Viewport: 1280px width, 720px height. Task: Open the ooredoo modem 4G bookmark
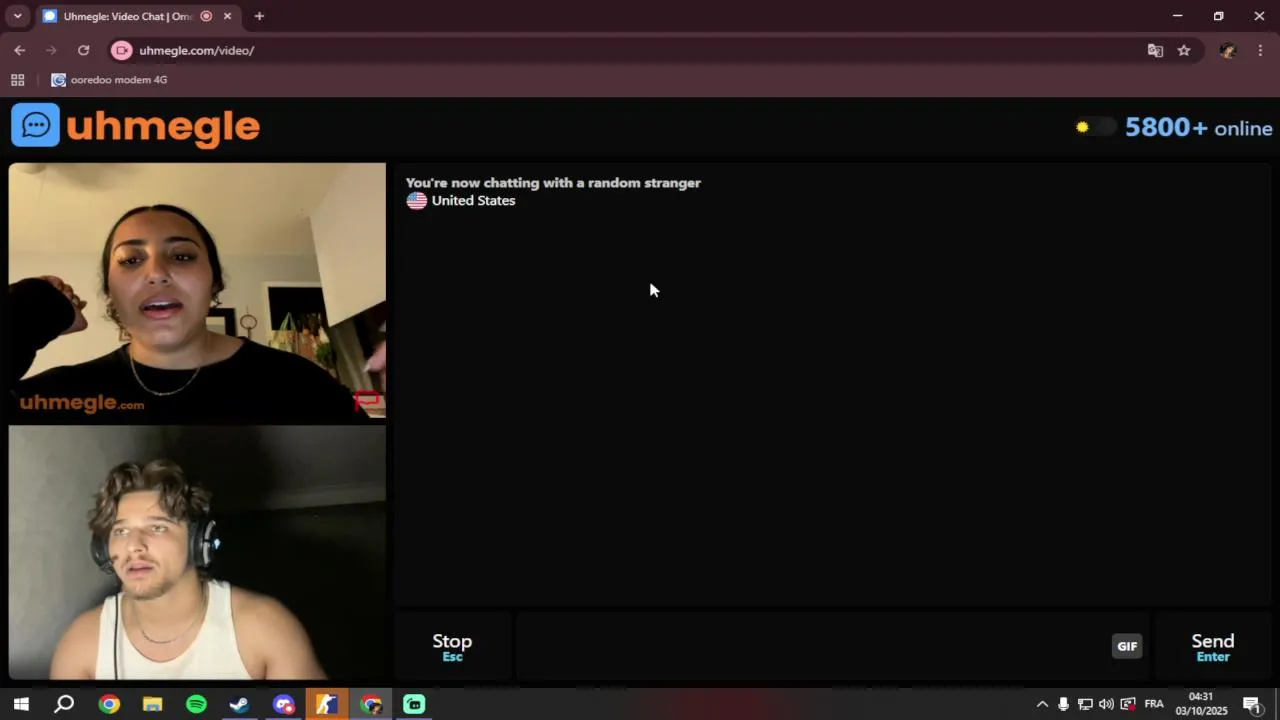pos(110,80)
